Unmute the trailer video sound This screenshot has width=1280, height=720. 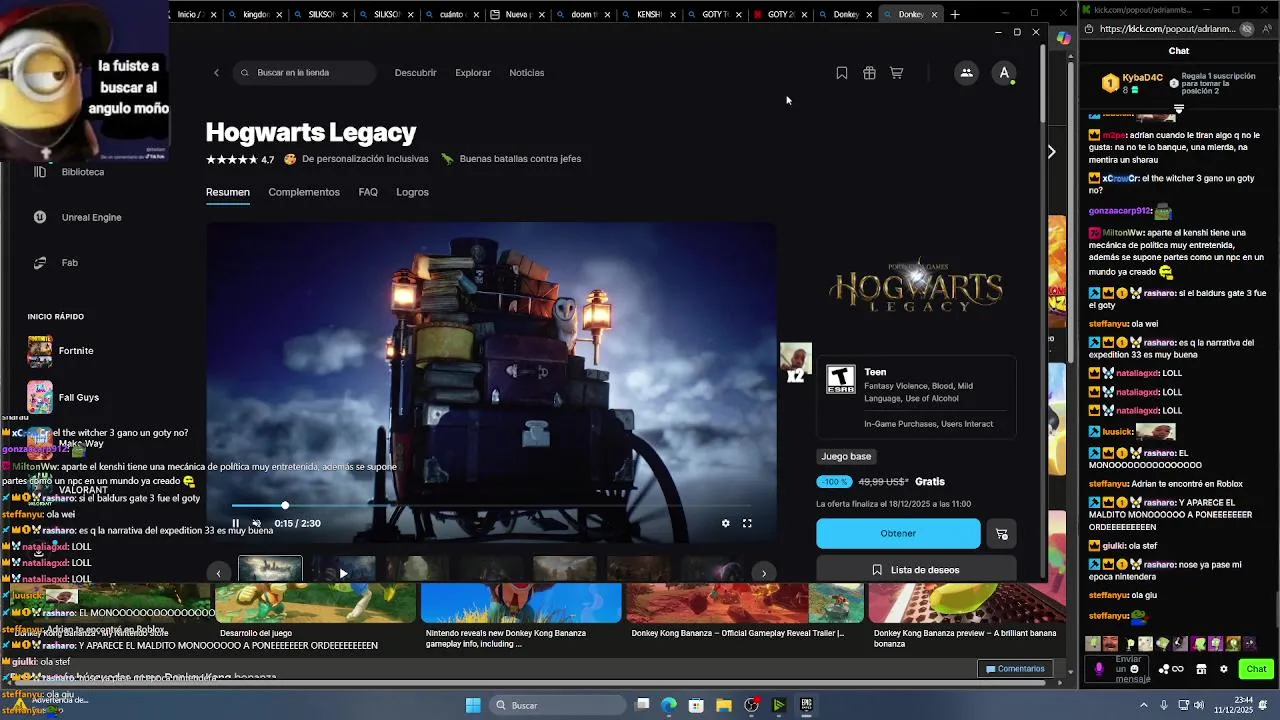[x=256, y=523]
